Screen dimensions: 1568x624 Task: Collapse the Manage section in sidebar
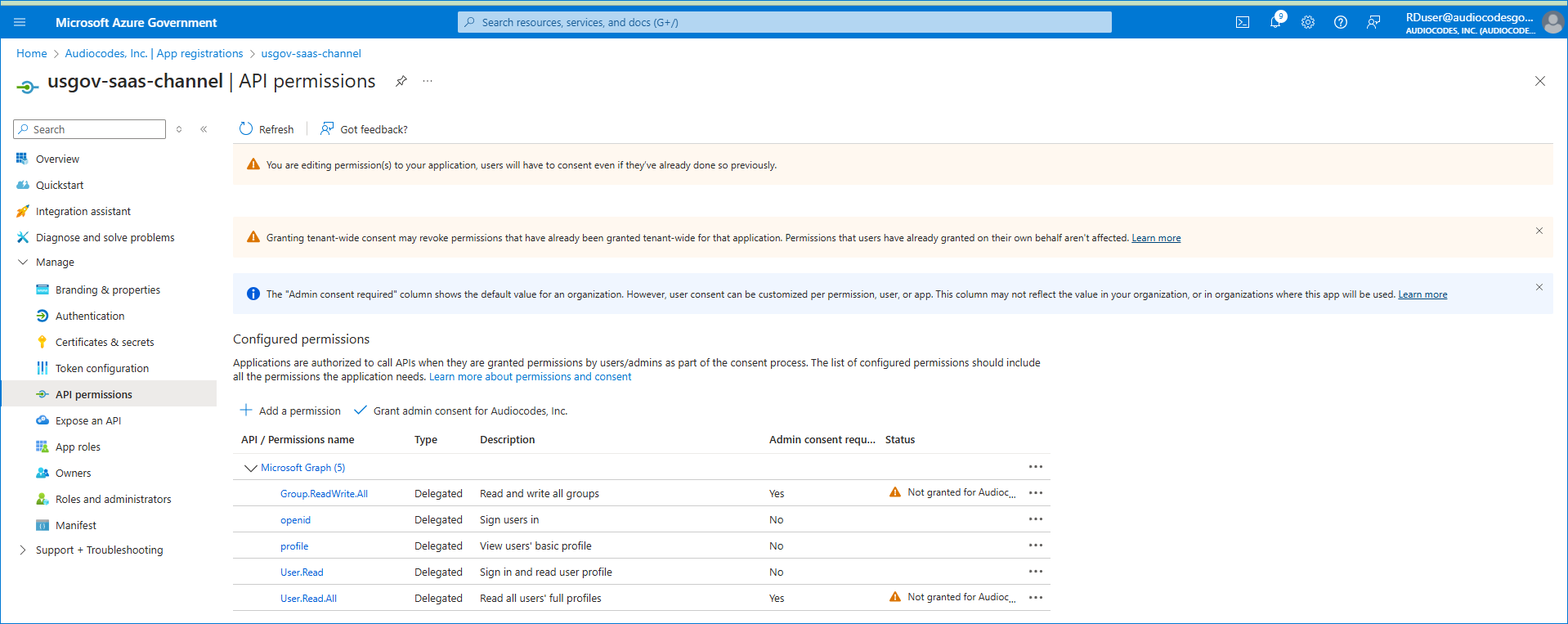pyautogui.click(x=23, y=263)
